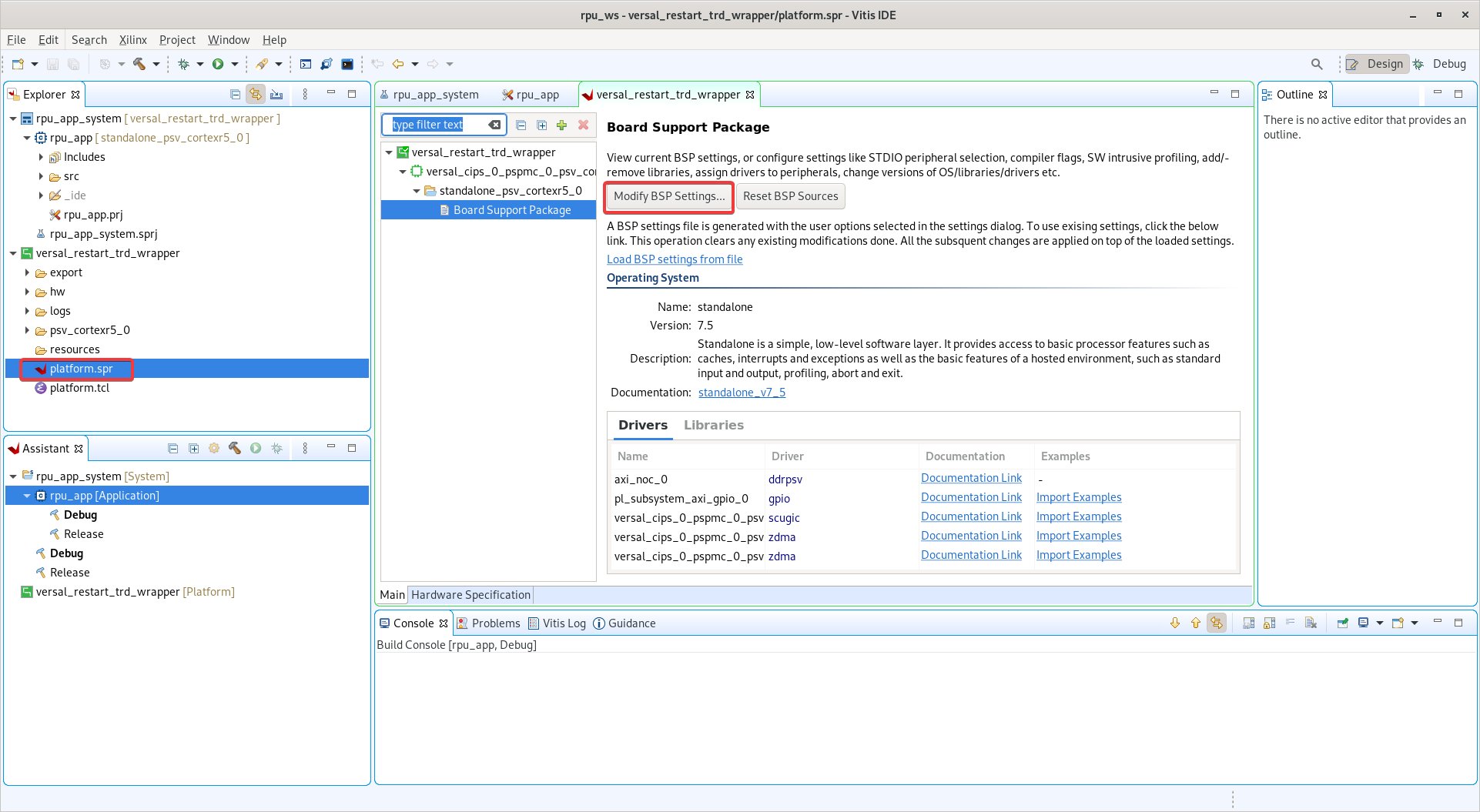This screenshot has width=1480, height=812.
Task: Click the green Run play icon in main toolbar
Action: coord(218,64)
